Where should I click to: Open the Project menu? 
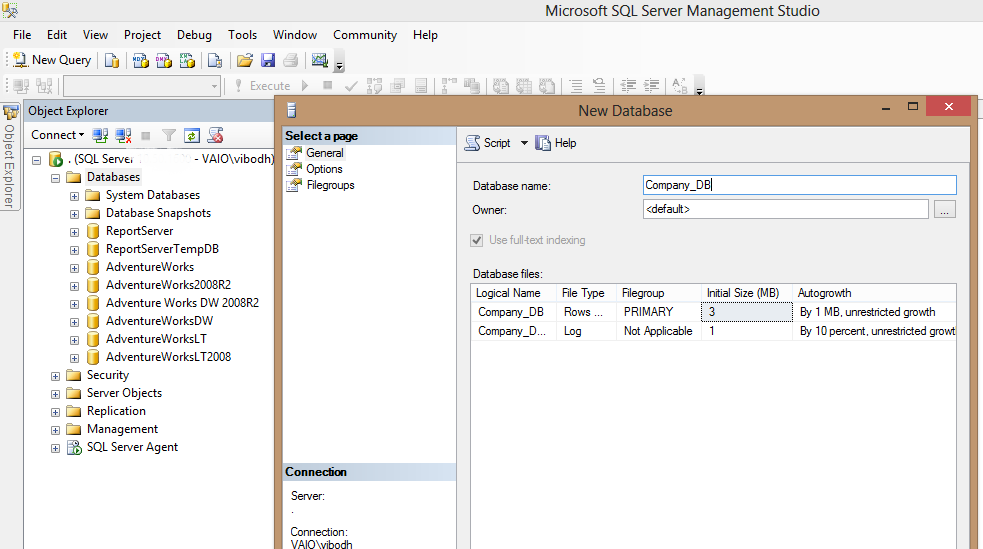tap(142, 35)
